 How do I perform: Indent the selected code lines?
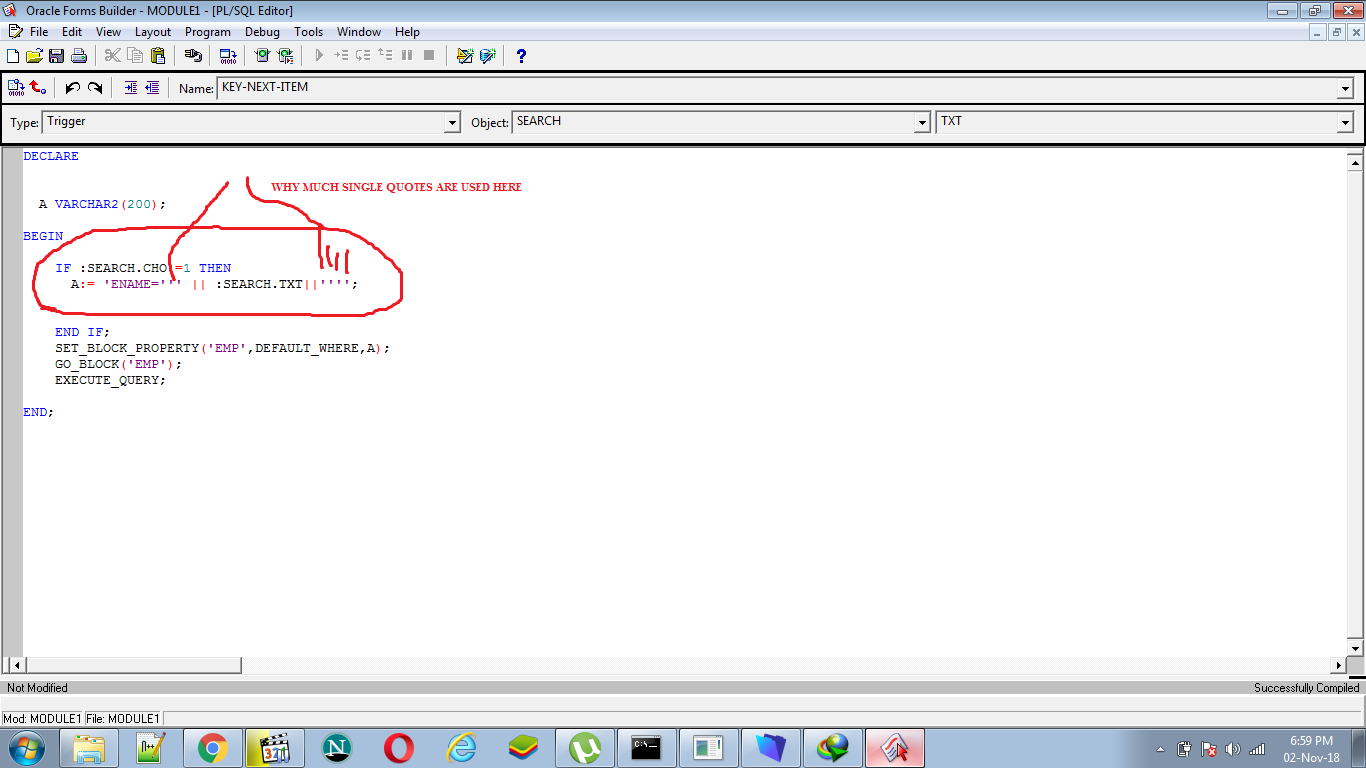point(131,88)
